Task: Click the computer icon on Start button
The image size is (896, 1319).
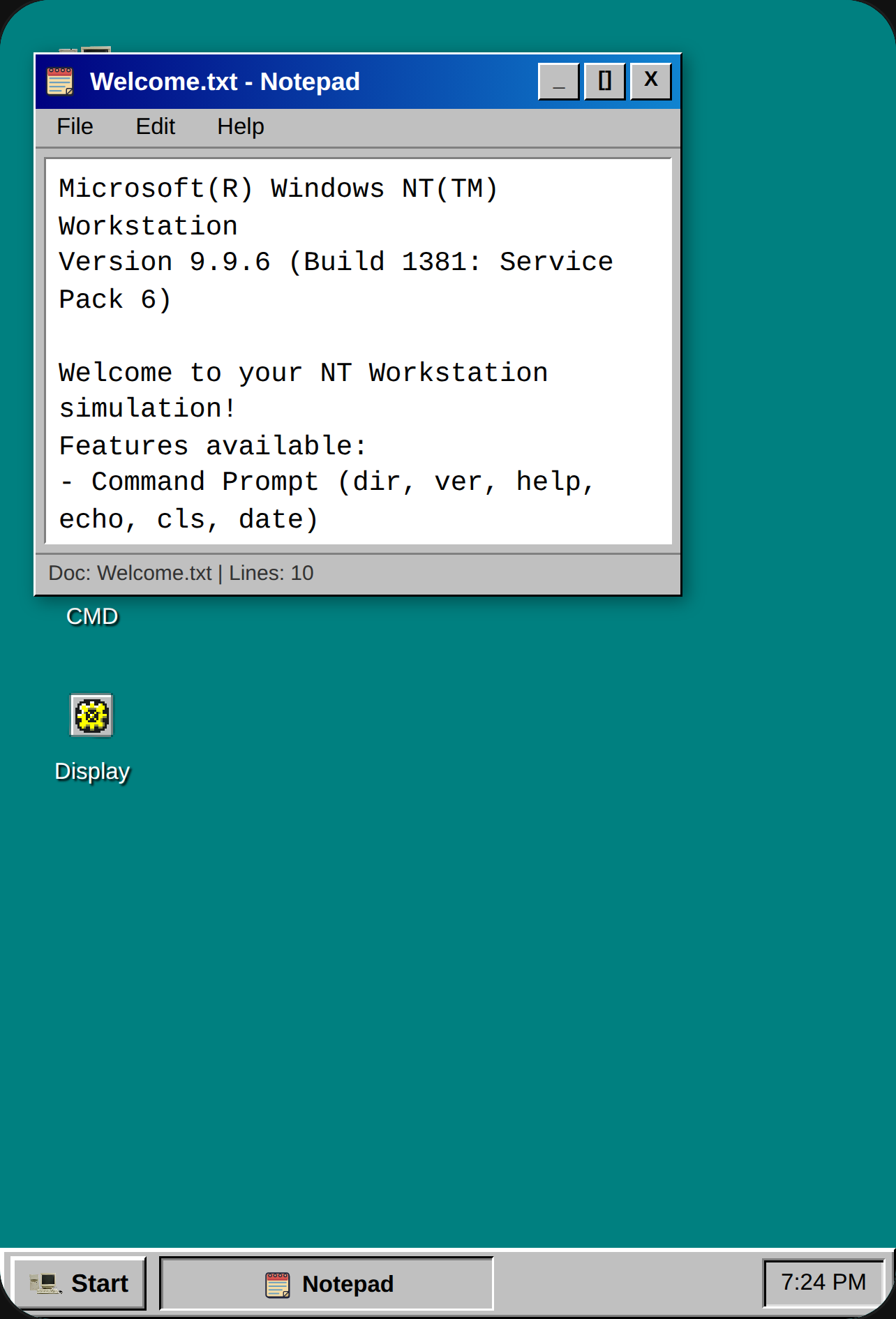Action: (x=45, y=1283)
